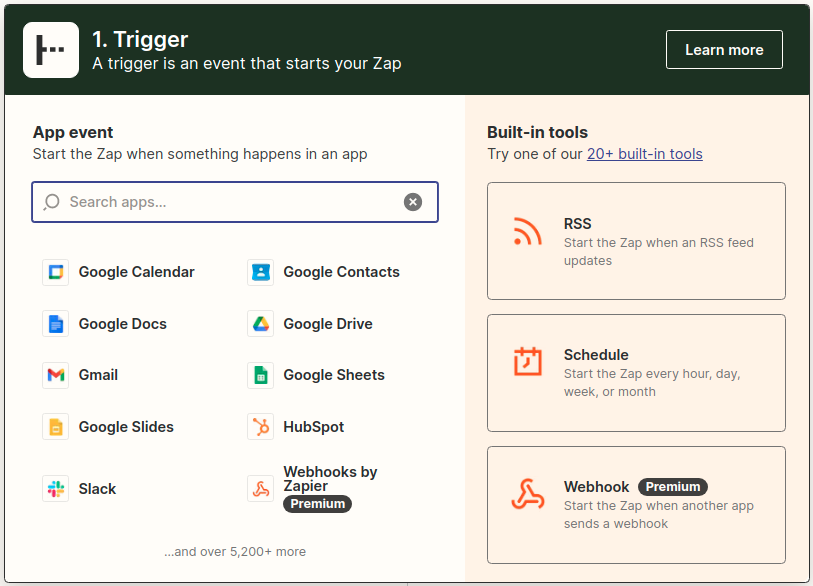The width and height of the screenshot is (813, 586).
Task: Select the Webhook card title
Action: 597,487
